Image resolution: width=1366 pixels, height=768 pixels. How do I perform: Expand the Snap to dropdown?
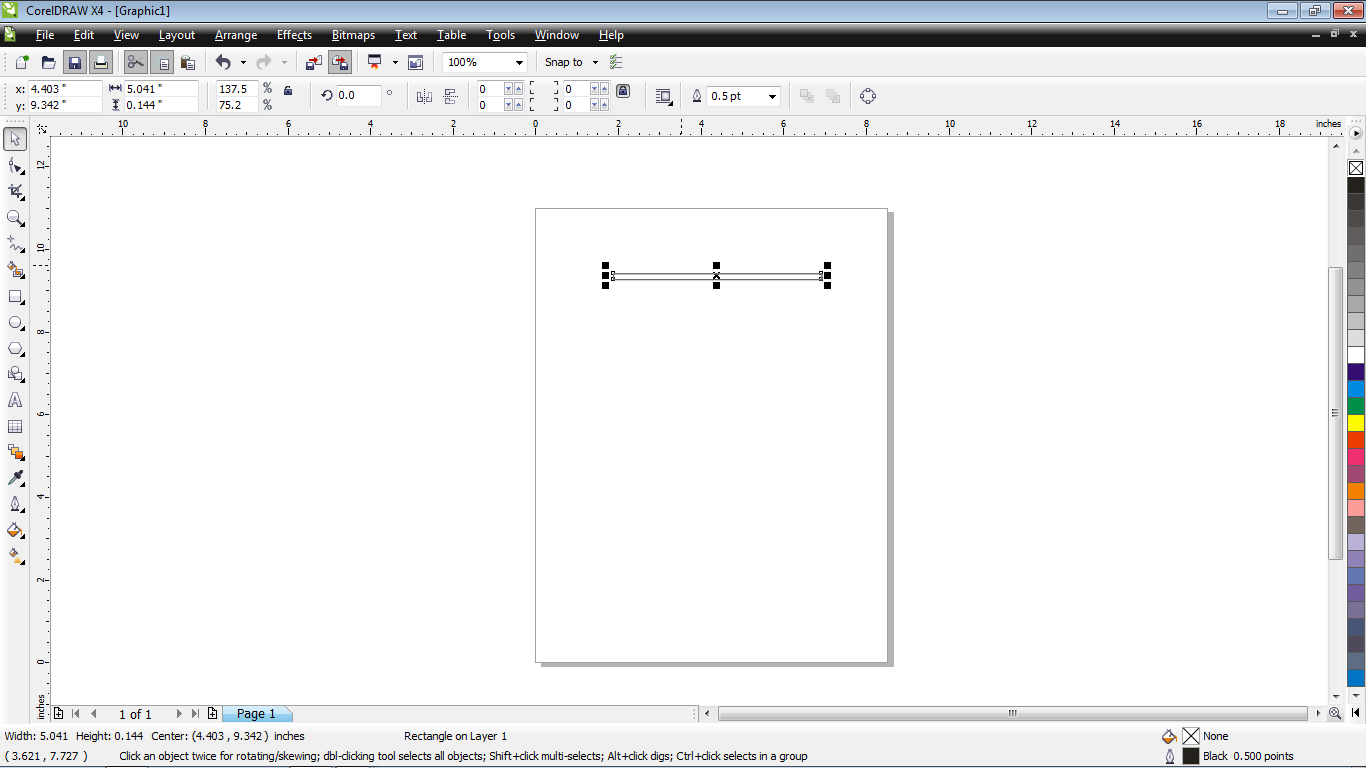595,62
